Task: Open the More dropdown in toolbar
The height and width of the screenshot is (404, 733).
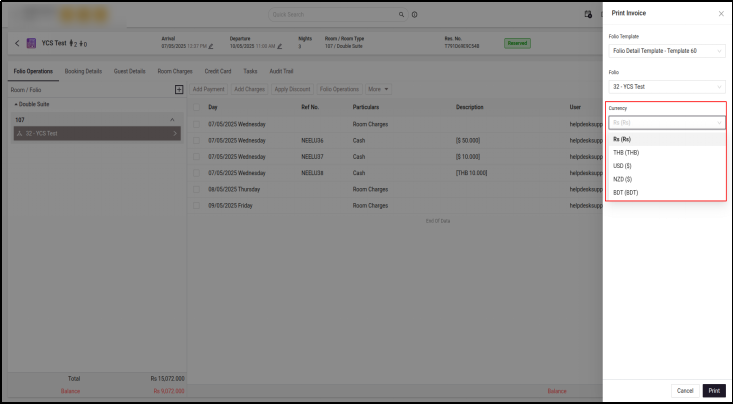Action: [x=378, y=89]
